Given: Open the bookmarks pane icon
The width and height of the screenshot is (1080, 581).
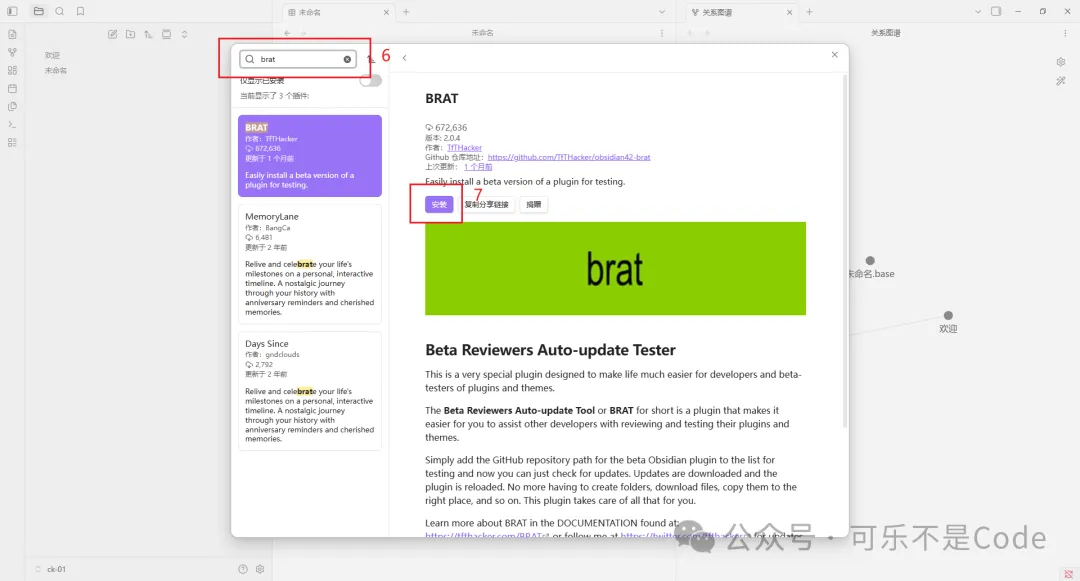Looking at the screenshot, I should pos(81,11).
